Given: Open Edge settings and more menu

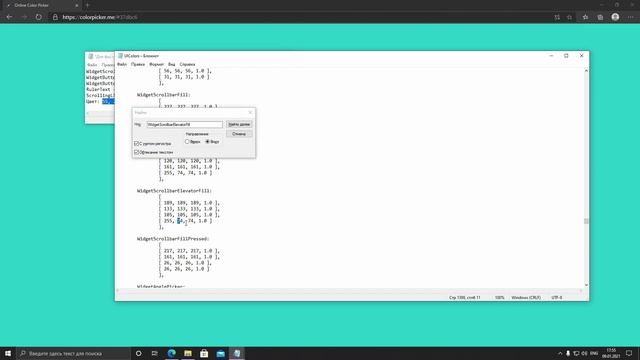Looking at the screenshot, I should tap(631, 17).
